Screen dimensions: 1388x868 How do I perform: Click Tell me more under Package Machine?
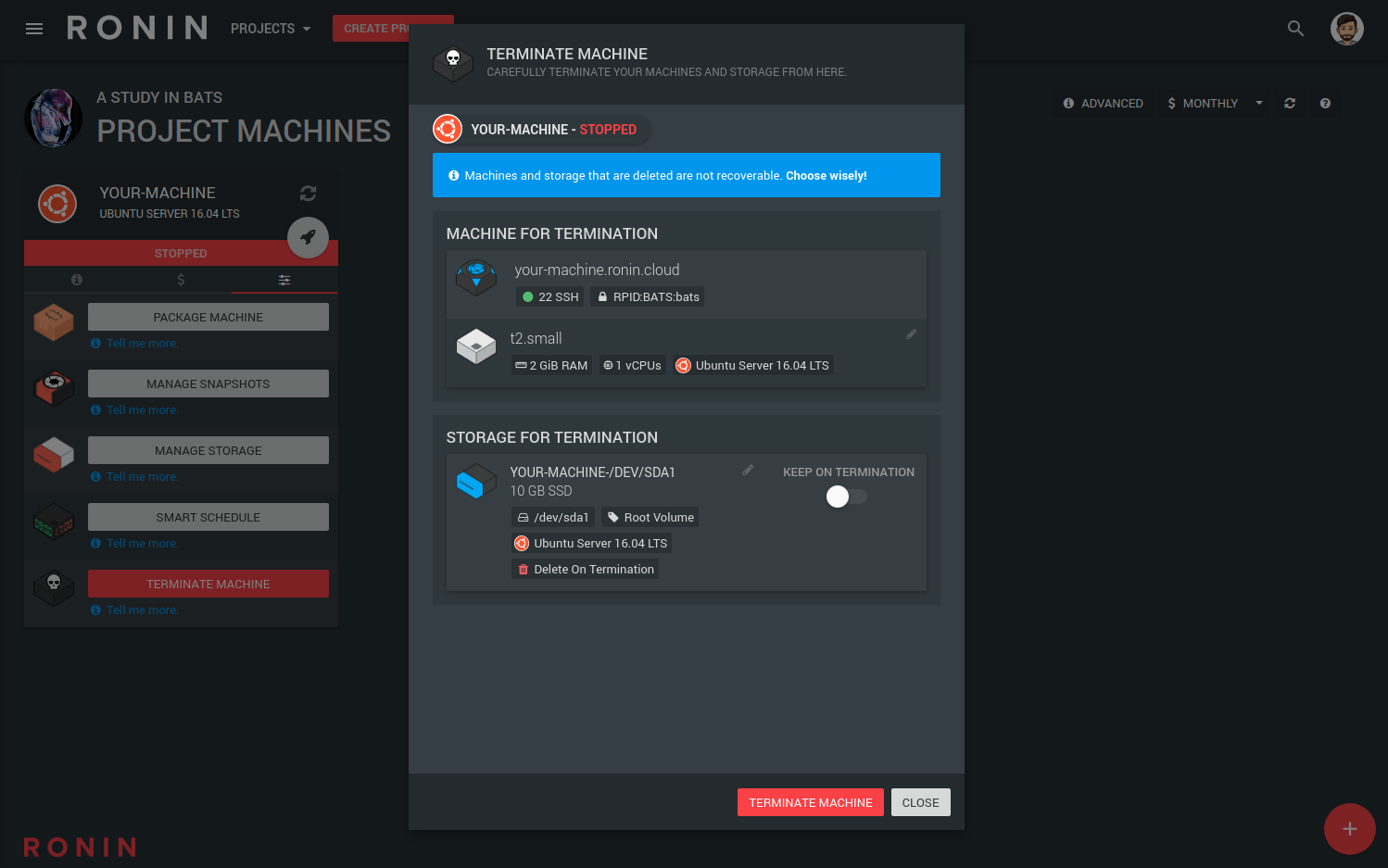[135, 344]
